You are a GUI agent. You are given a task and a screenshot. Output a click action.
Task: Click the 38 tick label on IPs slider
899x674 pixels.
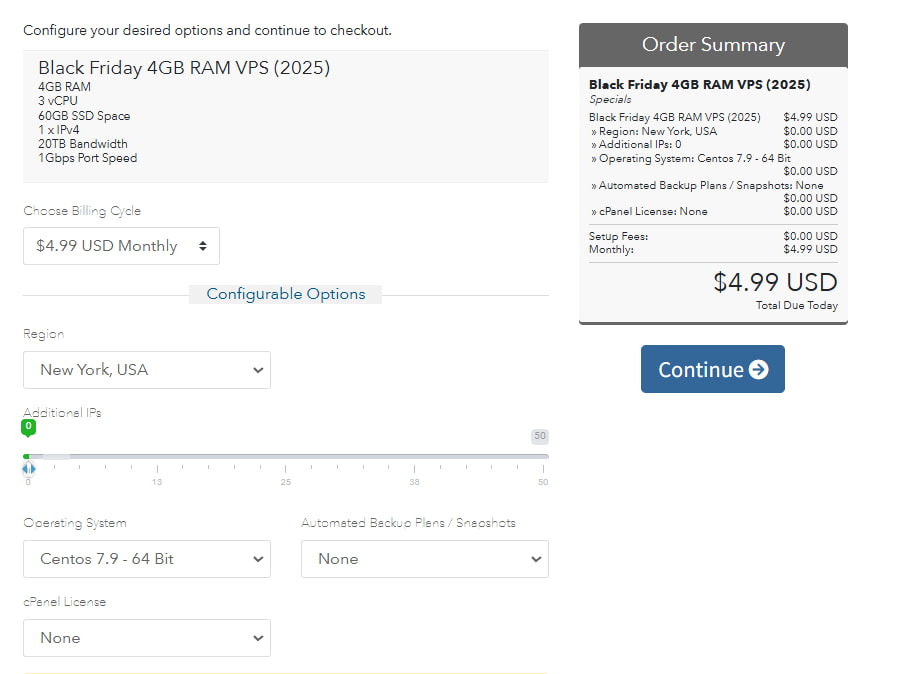click(415, 483)
